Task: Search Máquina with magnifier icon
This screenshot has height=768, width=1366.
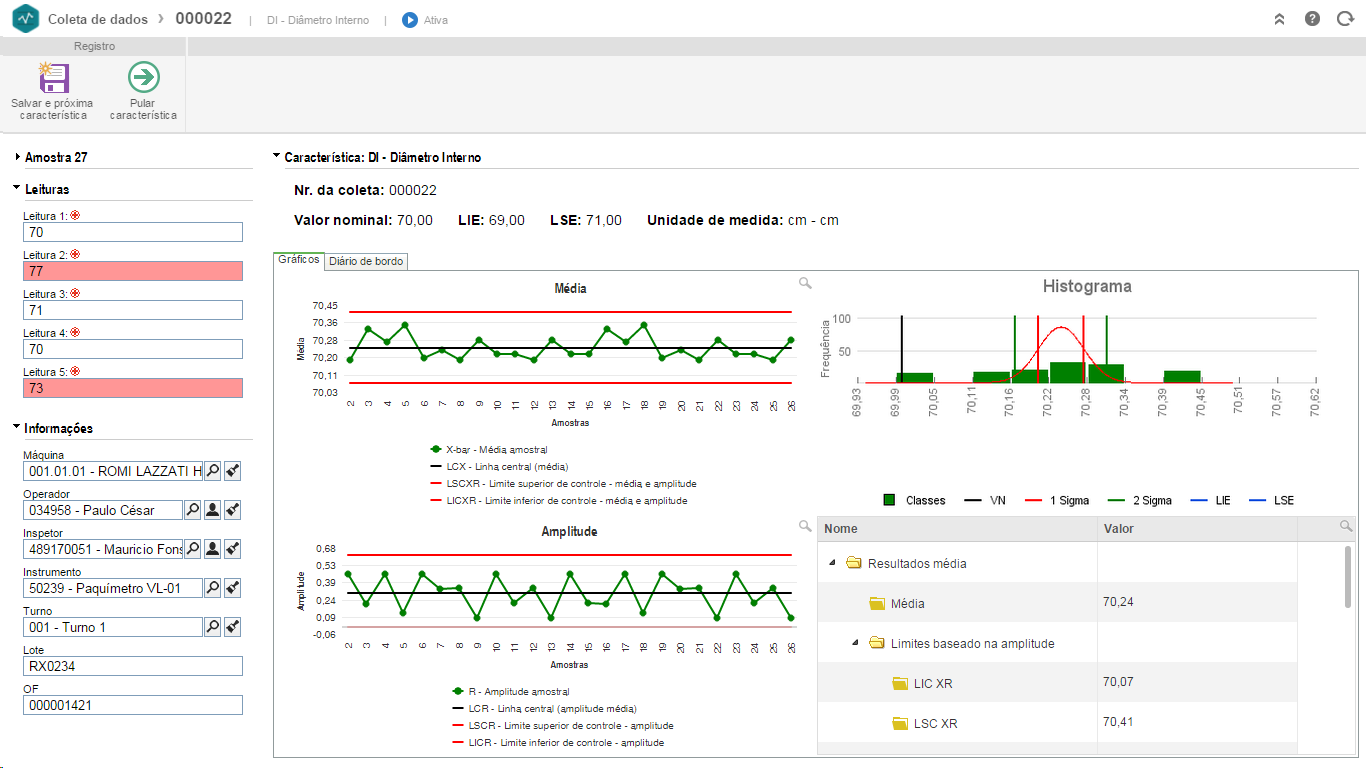Action: click(x=212, y=471)
